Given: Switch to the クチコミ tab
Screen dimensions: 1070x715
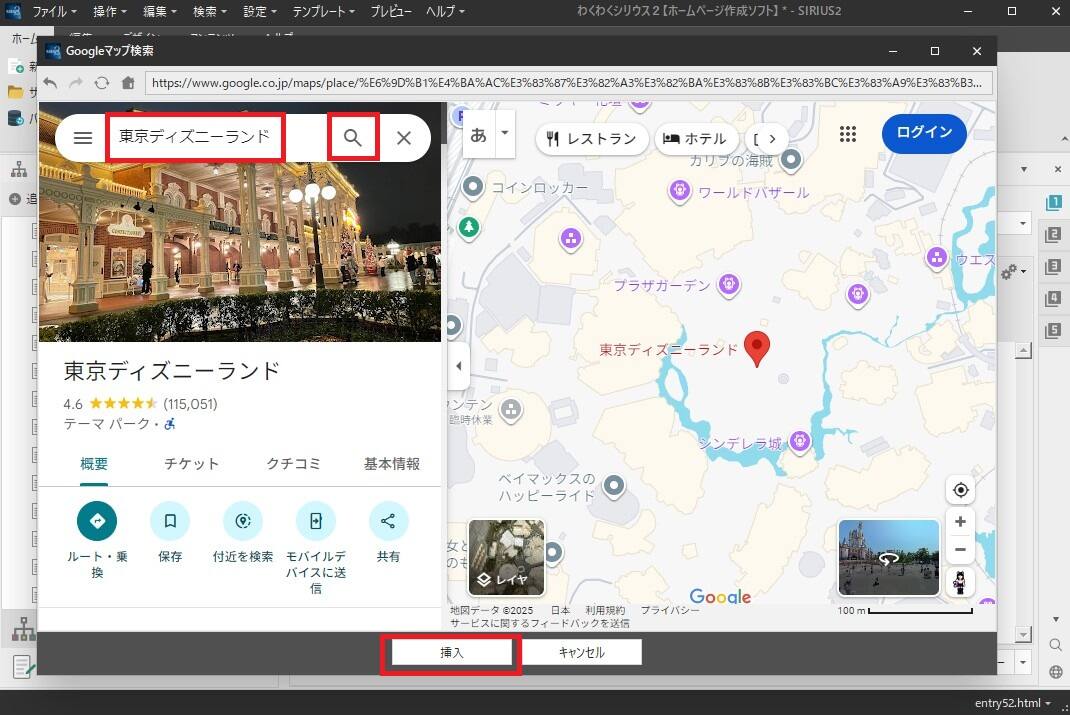Looking at the screenshot, I should tap(293, 464).
